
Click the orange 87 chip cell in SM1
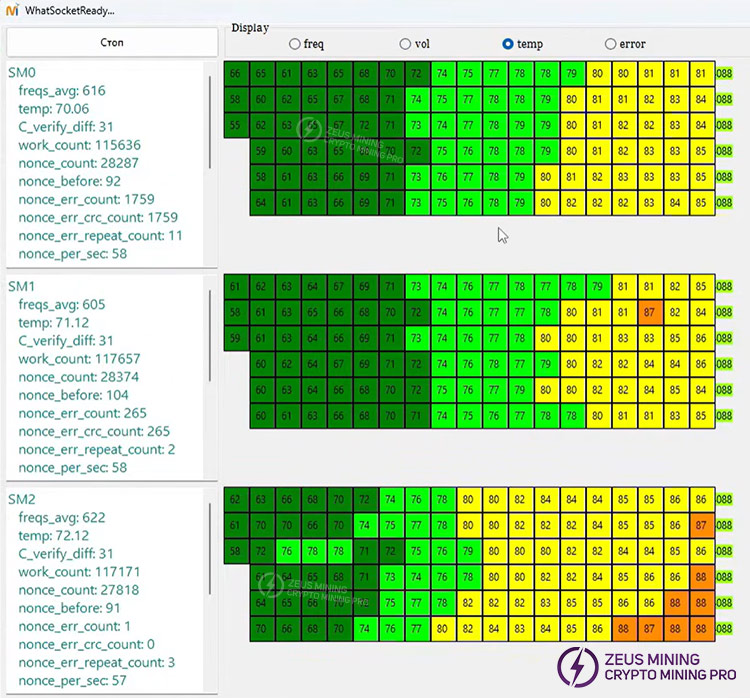pos(650,312)
